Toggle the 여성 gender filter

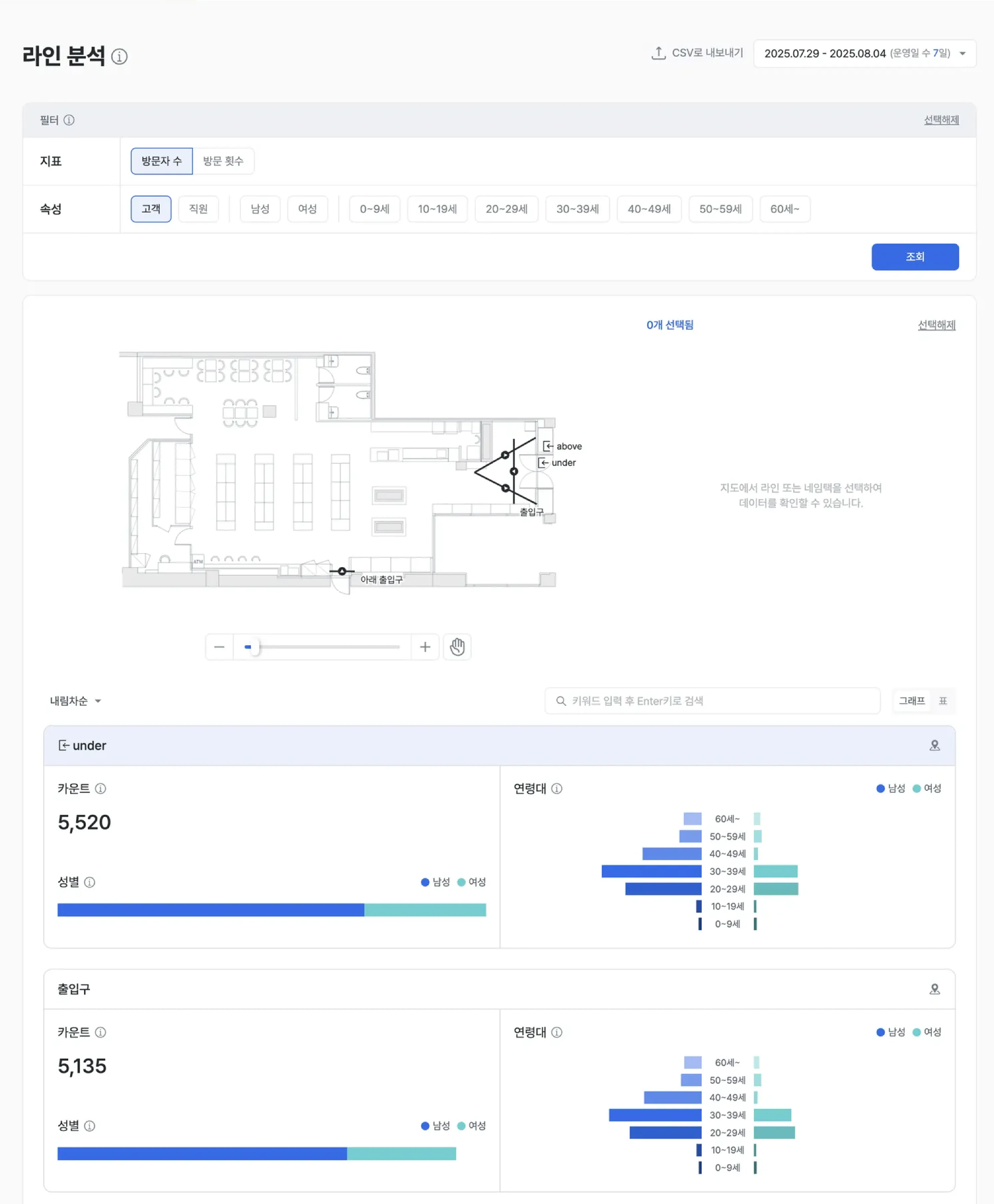(x=308, y=209)
